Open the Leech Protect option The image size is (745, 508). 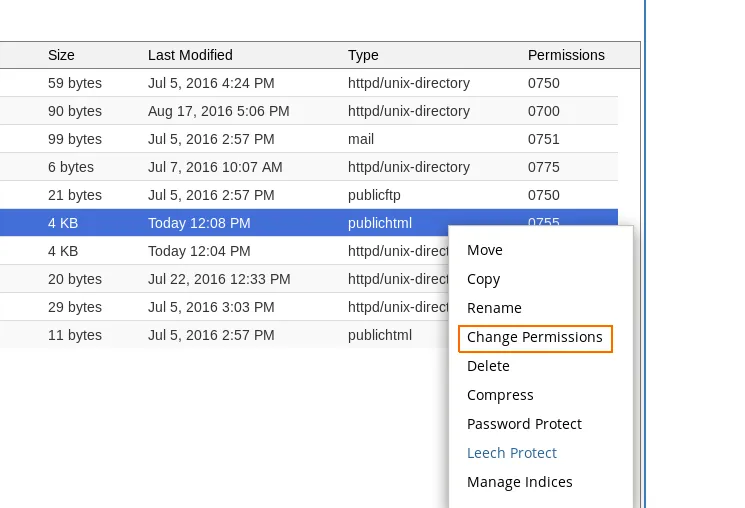tap(512, 453)
